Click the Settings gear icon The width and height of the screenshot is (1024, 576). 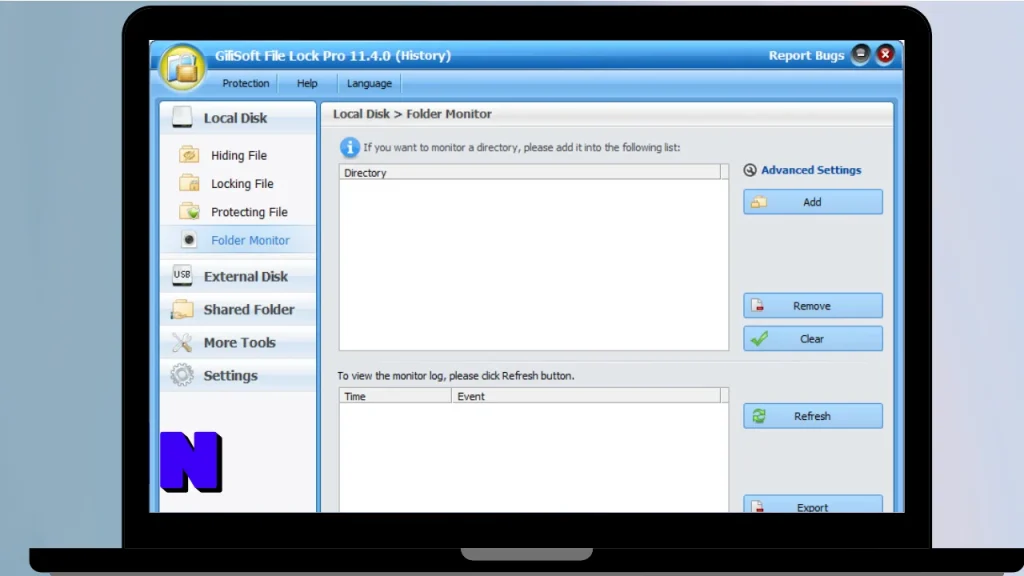tap(182, 375)
